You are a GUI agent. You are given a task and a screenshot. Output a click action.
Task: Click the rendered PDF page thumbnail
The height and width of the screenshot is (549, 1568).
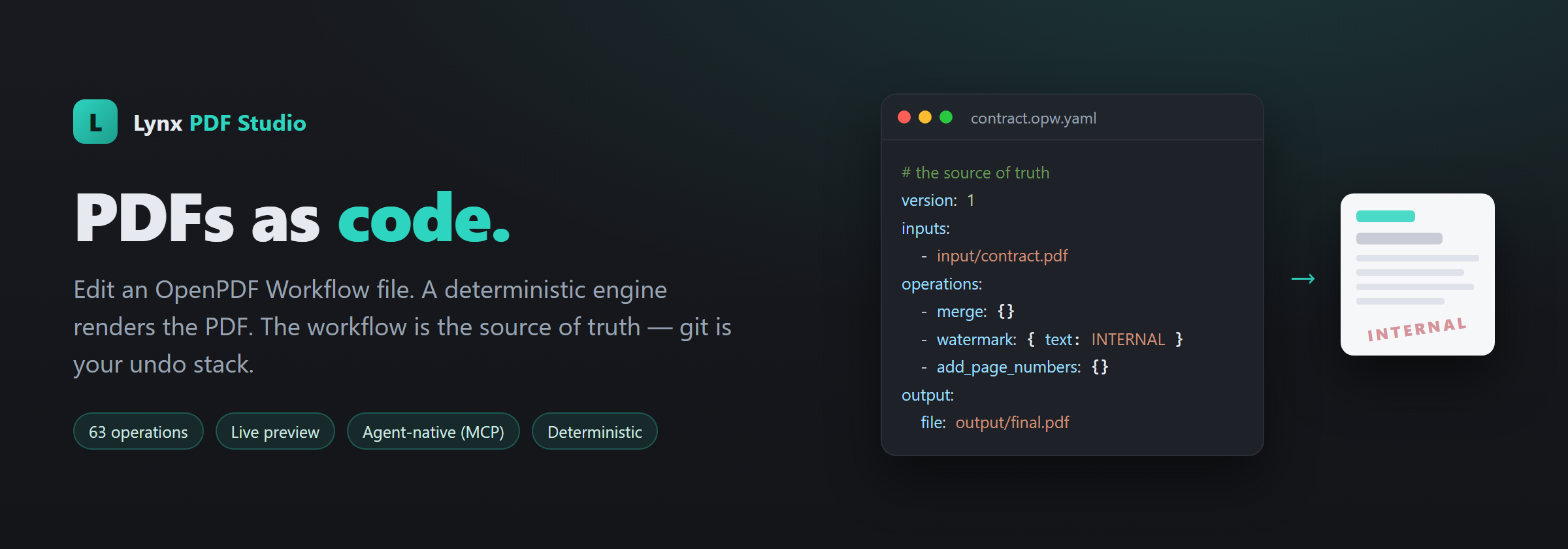[1418, 274]
